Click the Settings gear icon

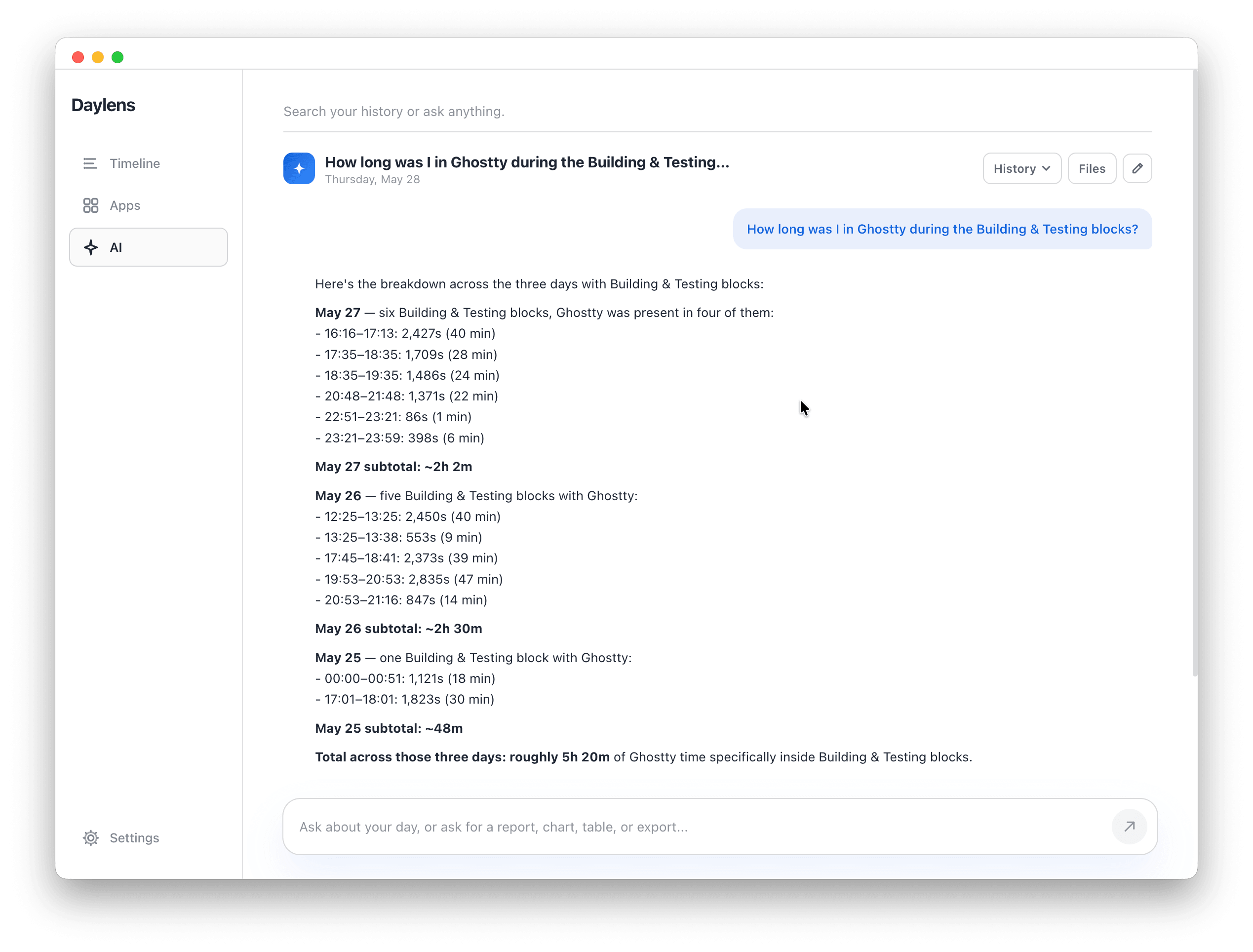pyautogui.click(x=91, y=837)
